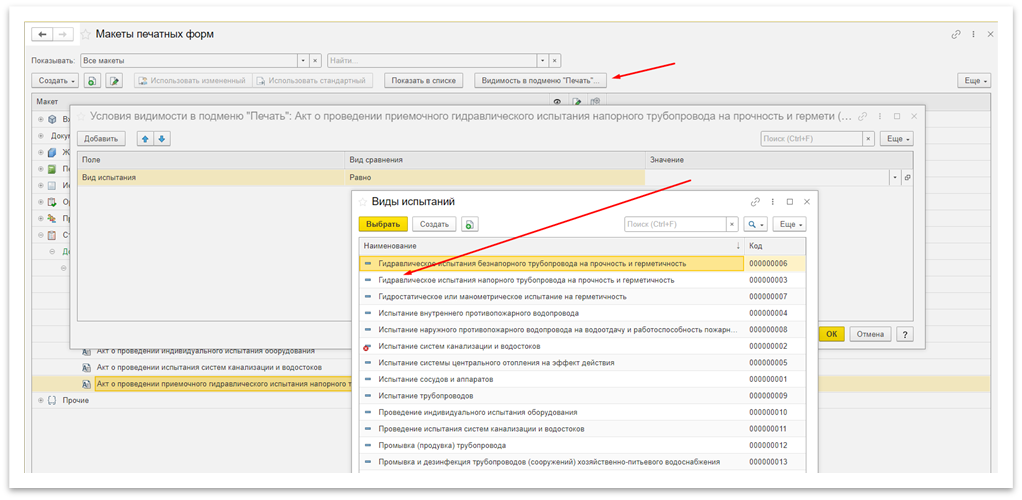The width and height of the screenshot is (1022, 500).
Task: Open the Создать dropdown in main toolbar
Action: click(54, 80)
